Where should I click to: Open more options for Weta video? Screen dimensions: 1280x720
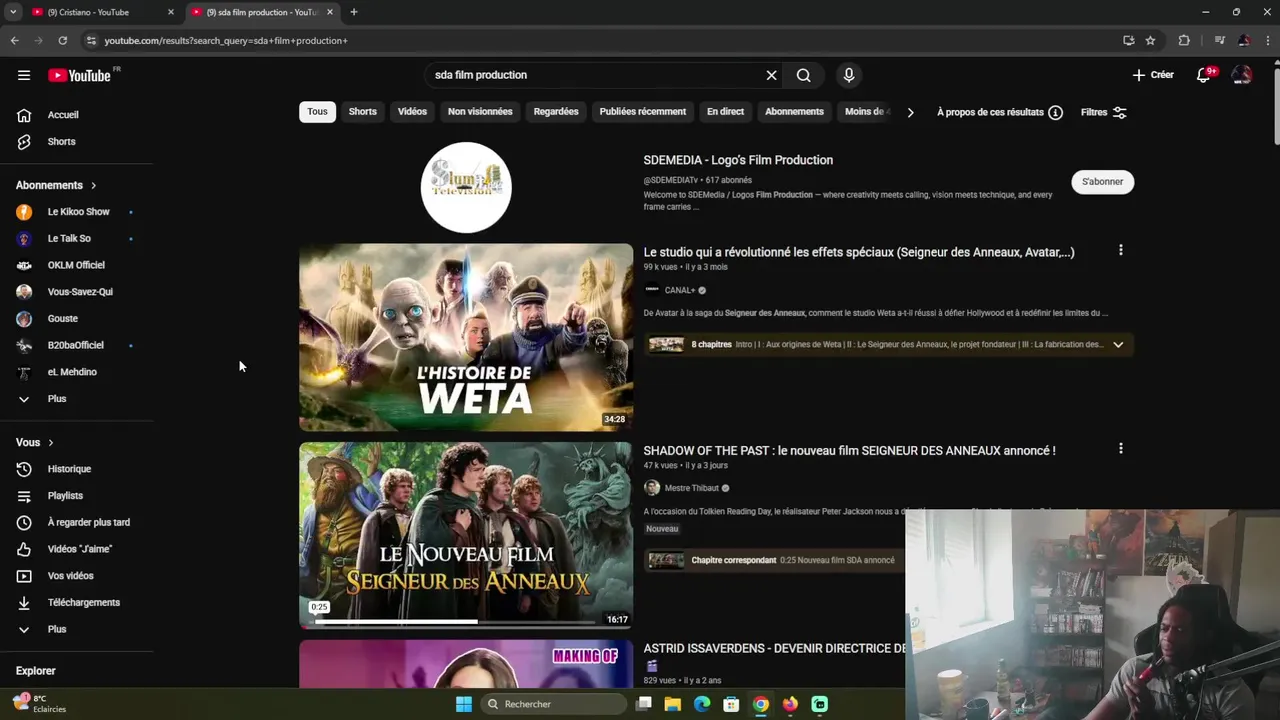(x=1120, y=251)
